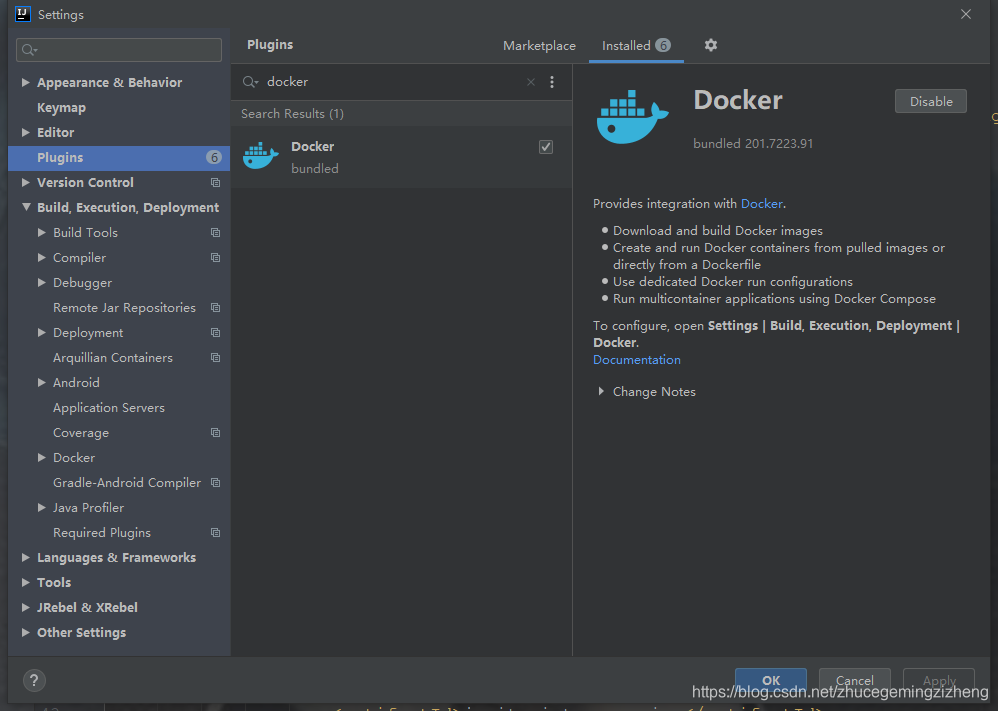Click project-level icon next to Deployment
The width and height of the screenshot is (998, 711).
pos(216,333)
